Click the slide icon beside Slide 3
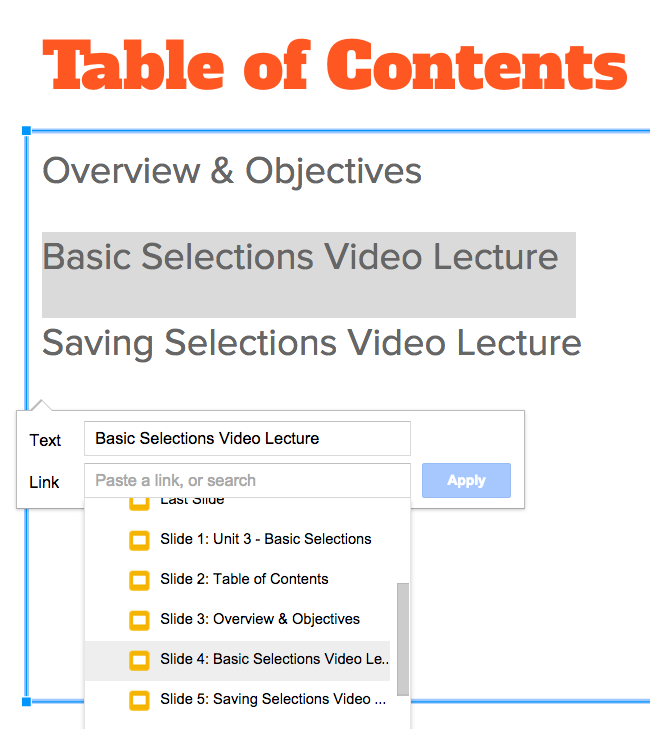The image size is (650, 729). click(140, 620)
